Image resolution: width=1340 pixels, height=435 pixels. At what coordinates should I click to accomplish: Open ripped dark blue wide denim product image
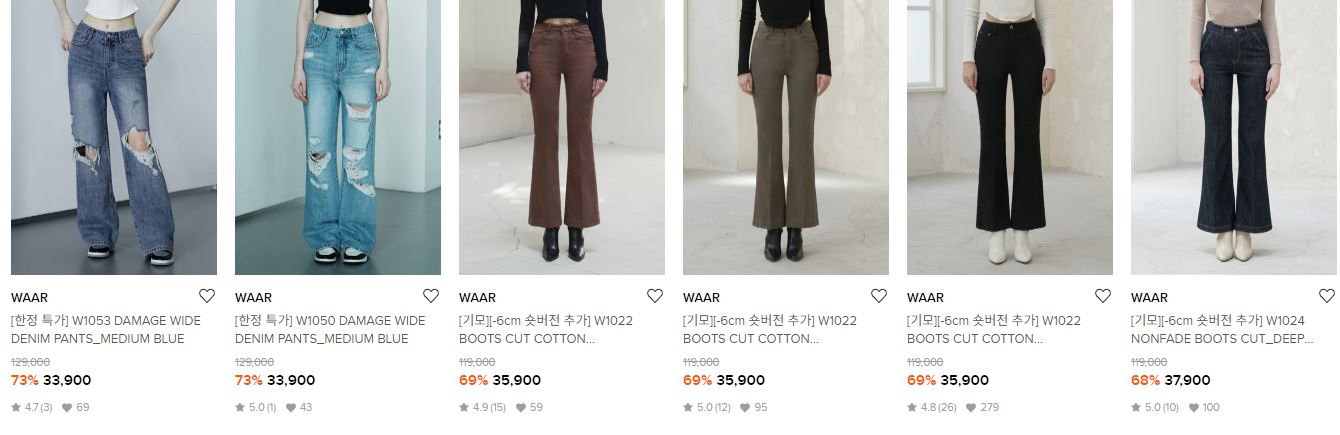click(x=114, y=137)
